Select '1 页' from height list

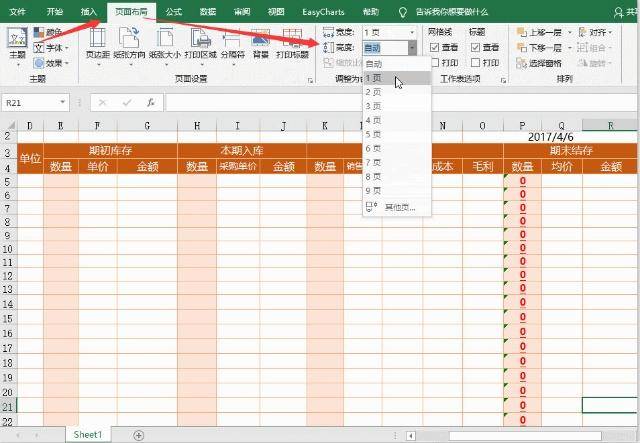pos(375,77)
